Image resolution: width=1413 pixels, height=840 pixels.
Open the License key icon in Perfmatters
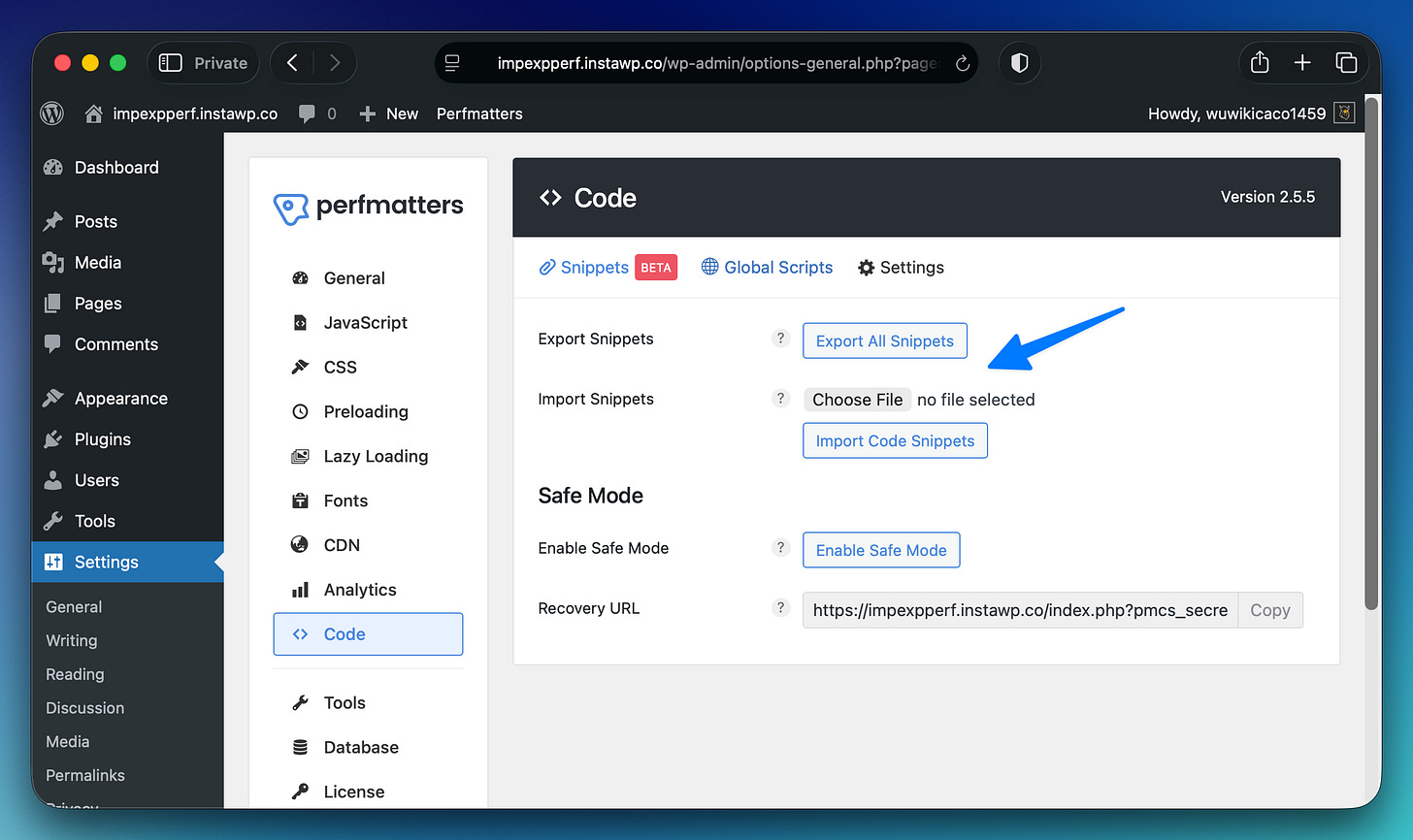pos(302,792)
